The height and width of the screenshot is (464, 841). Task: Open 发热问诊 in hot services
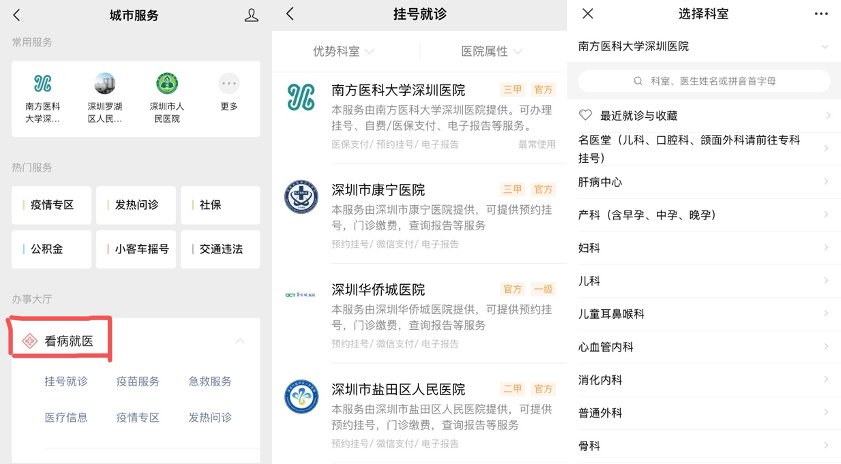coord(136,205)
